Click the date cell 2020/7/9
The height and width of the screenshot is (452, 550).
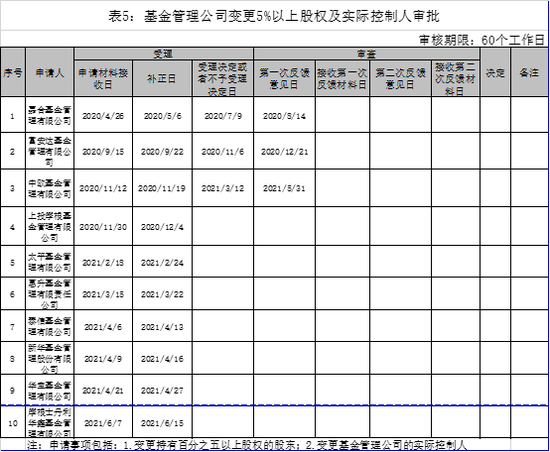click(x=223, y=116)
